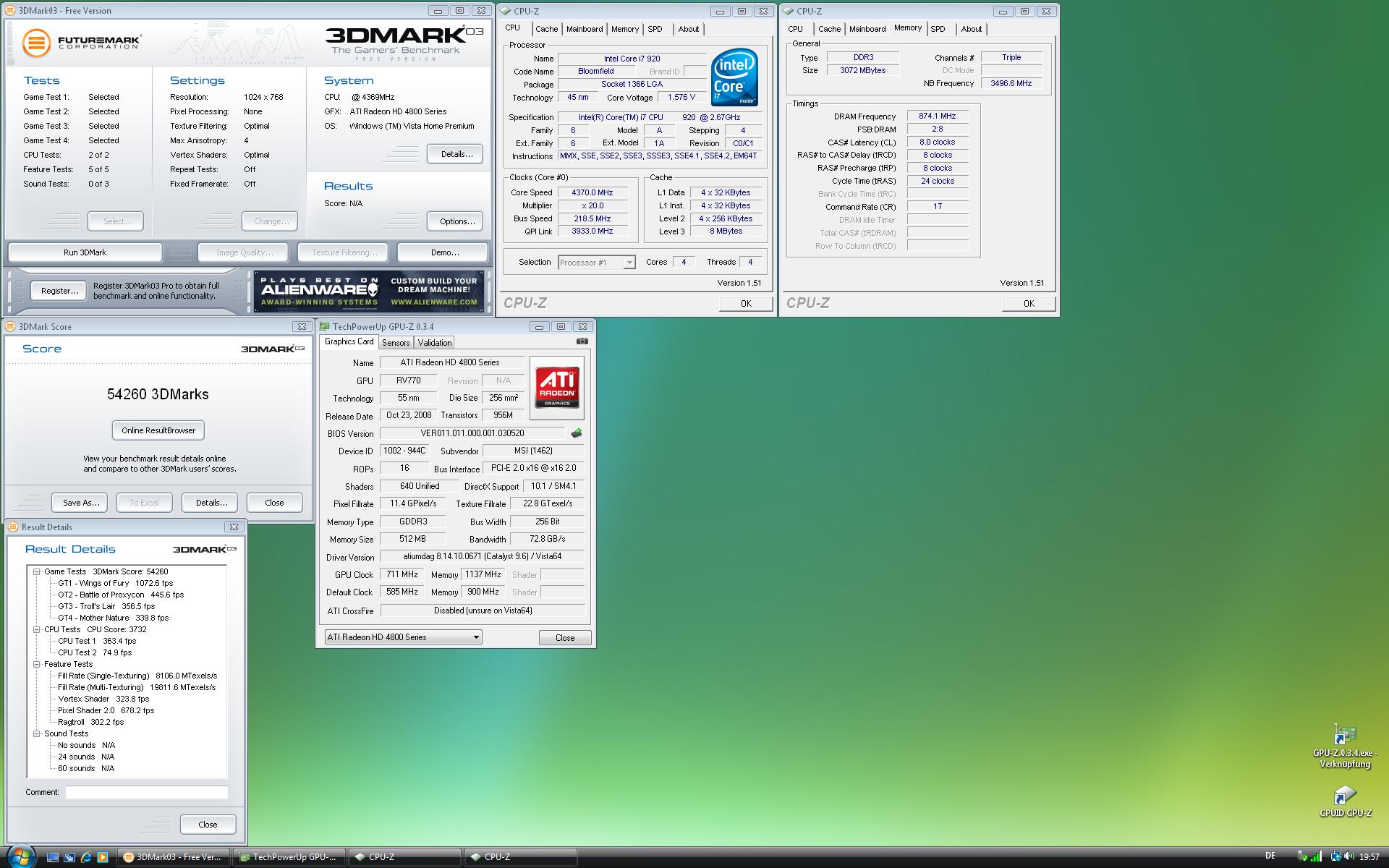Image resolution: width=1389 pixels, height=868 pixels.
Task: Click BIOS Version field in GPU-Z
Action: (x=472, y=433)
